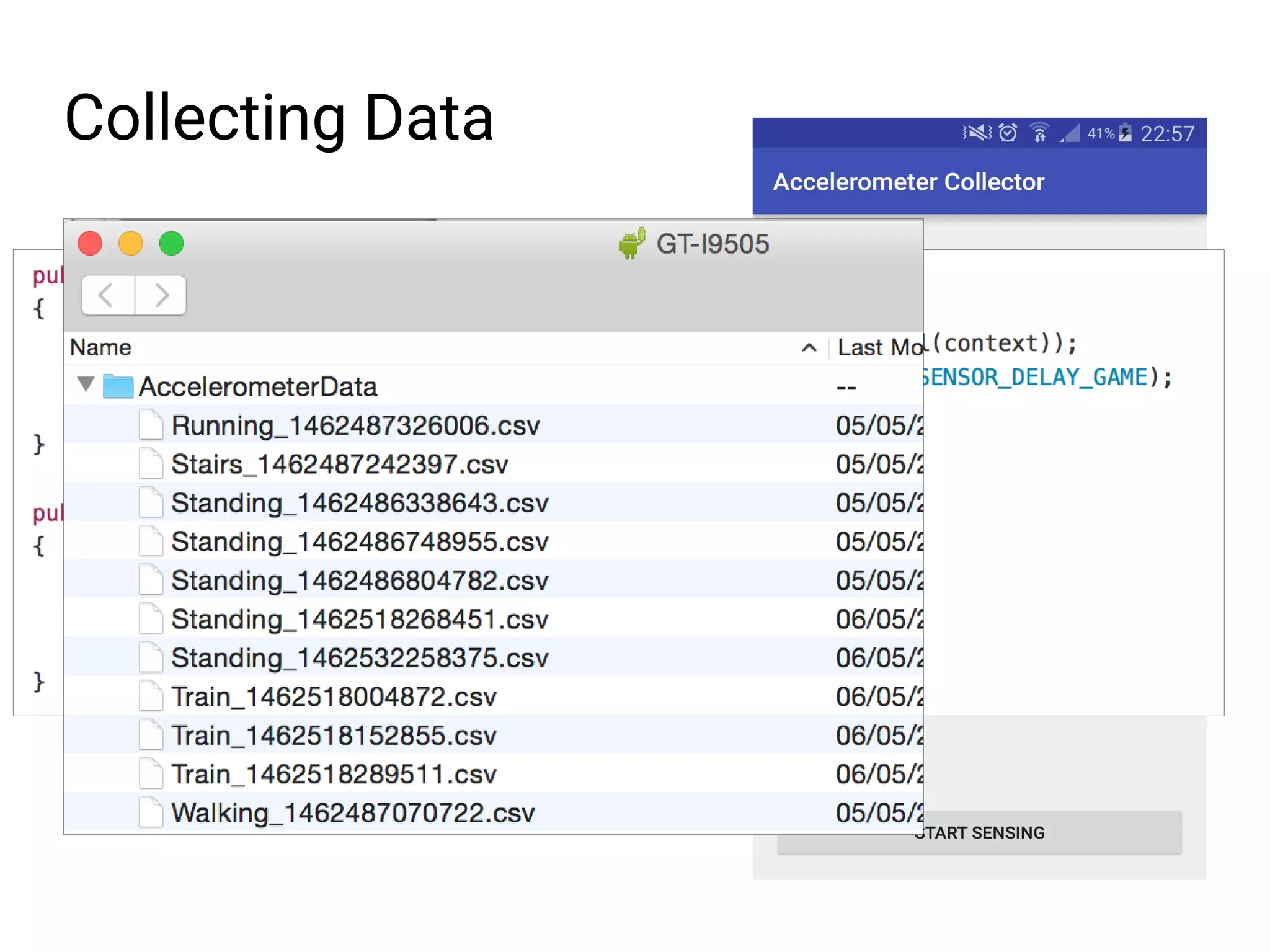
Task: Tap the 22:57 clock in status bar
Action: click(1167, 133)
